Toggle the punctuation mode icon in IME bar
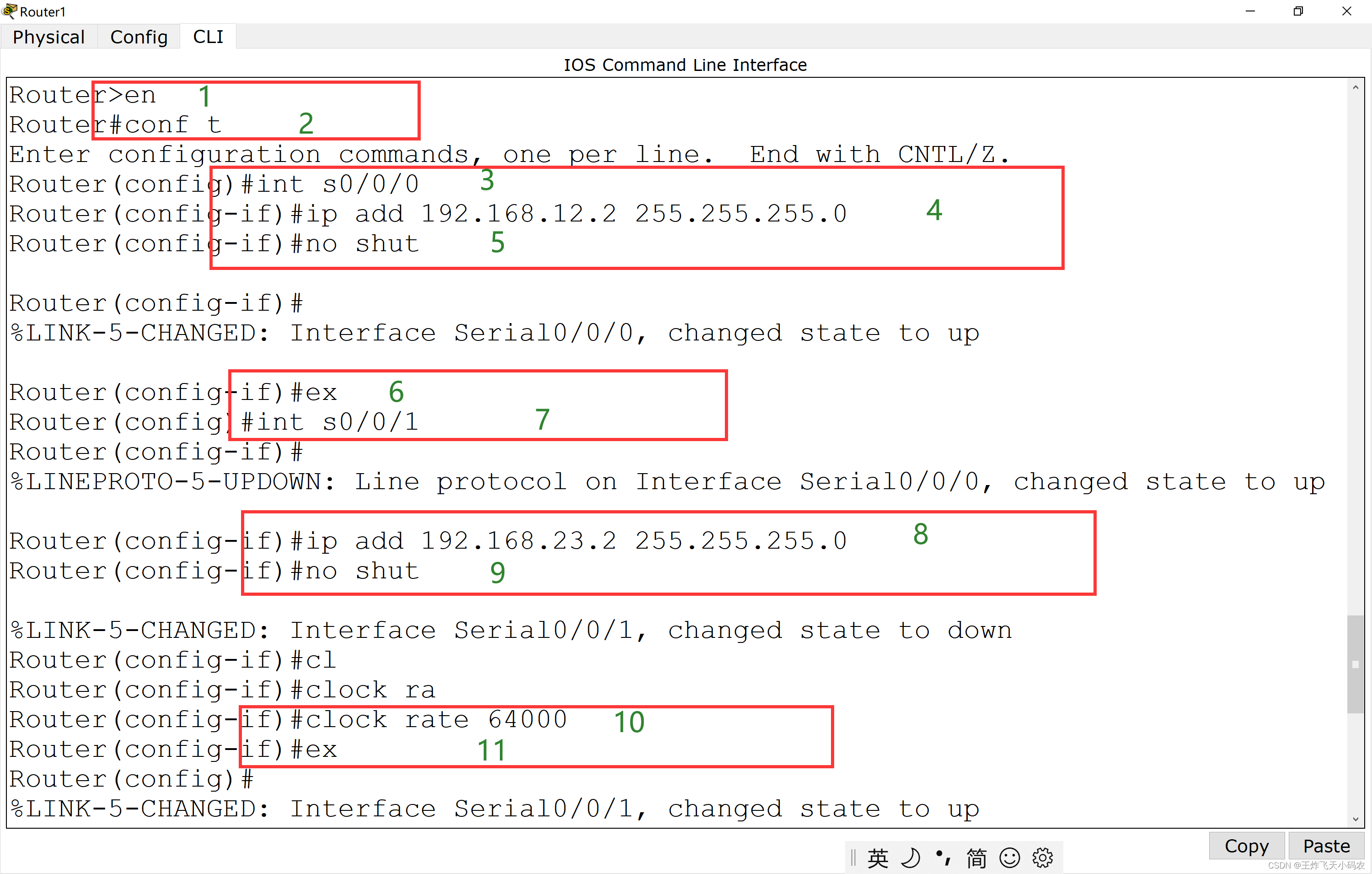This screenshot has width=1372, height=874. click(x=943, y=858)
